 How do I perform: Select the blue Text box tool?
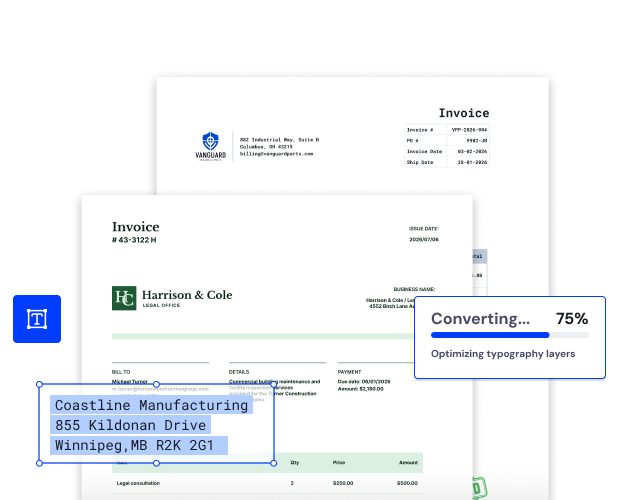37,319
